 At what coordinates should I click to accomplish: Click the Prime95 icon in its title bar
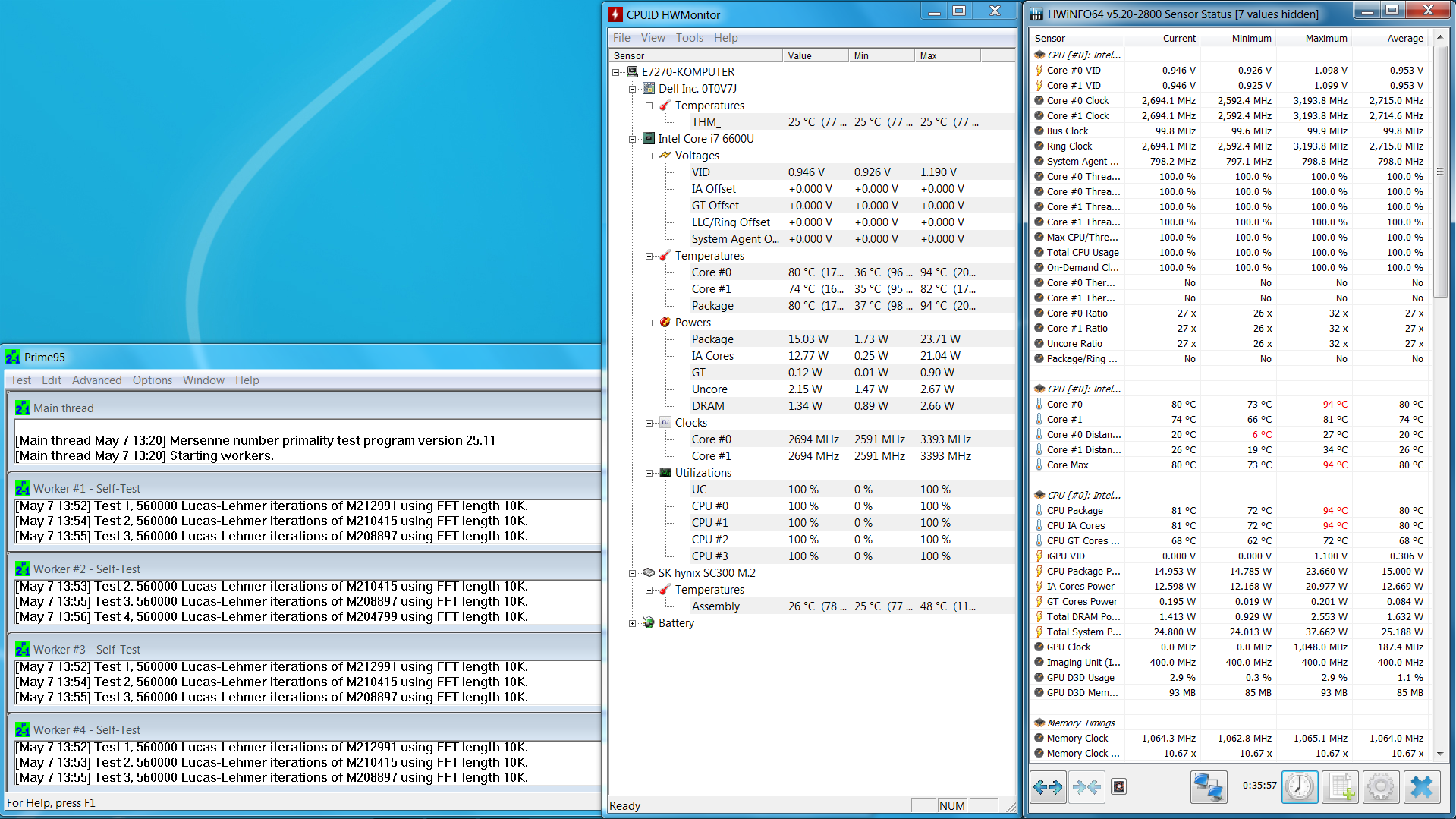(13, 358)
